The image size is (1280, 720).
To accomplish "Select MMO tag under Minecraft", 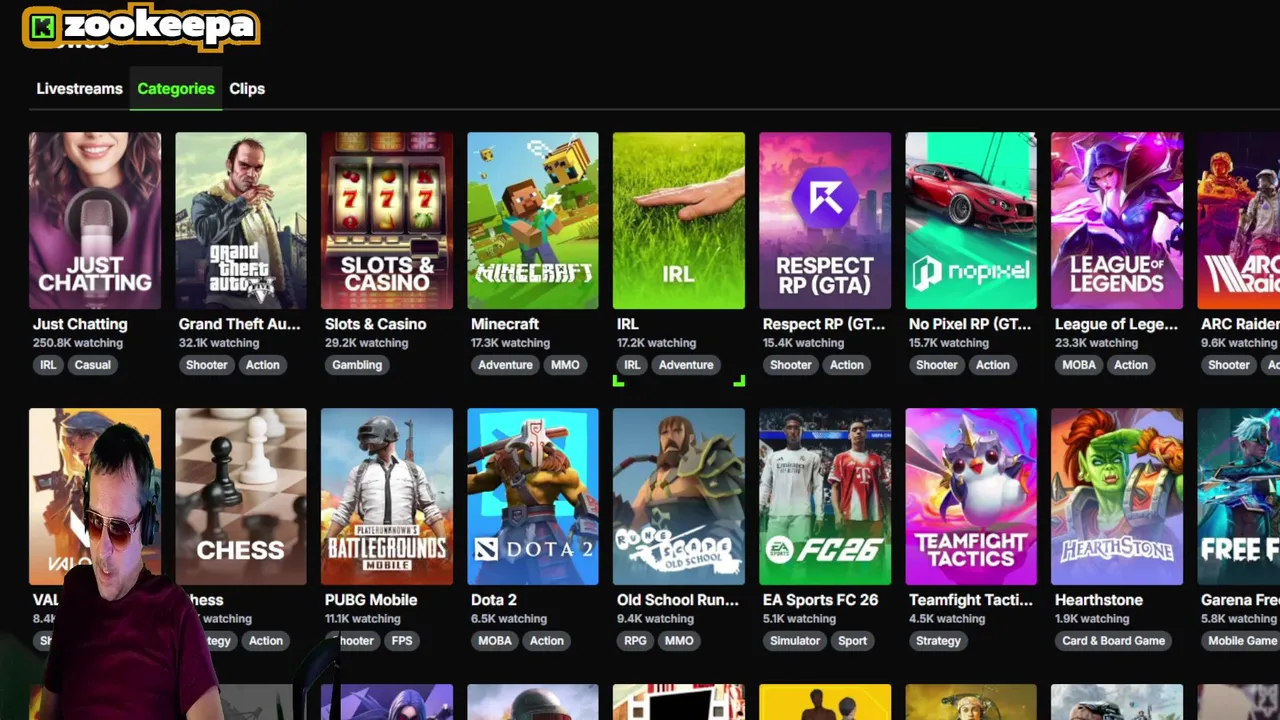I will (565, 365).
